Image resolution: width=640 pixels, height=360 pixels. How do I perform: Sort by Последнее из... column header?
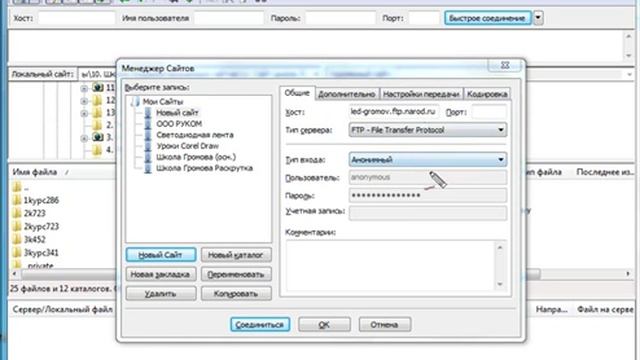pyautogui.click(x=604, y=172)
